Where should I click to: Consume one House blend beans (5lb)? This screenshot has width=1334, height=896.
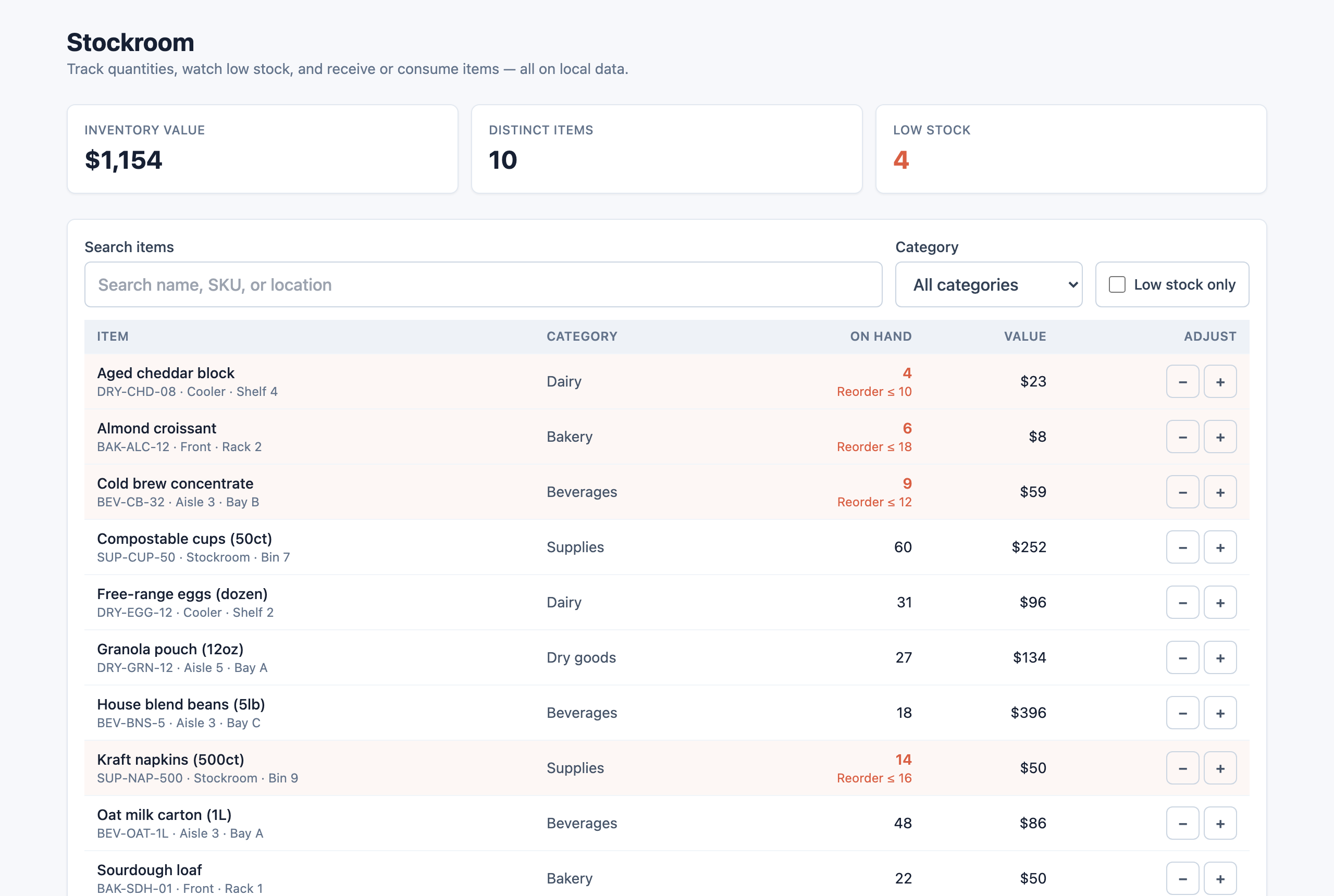(1182, 713)
